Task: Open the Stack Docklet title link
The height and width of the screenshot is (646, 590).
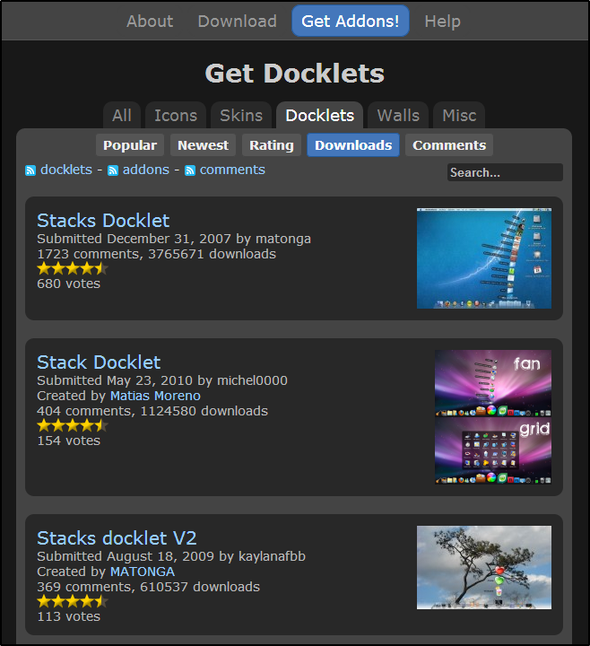Action: click(x=99, y=362)
